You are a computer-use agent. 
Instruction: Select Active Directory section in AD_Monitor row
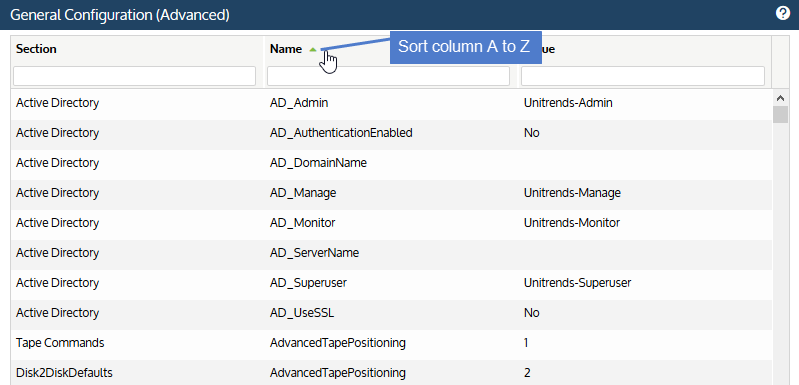[x=58, y=223]
